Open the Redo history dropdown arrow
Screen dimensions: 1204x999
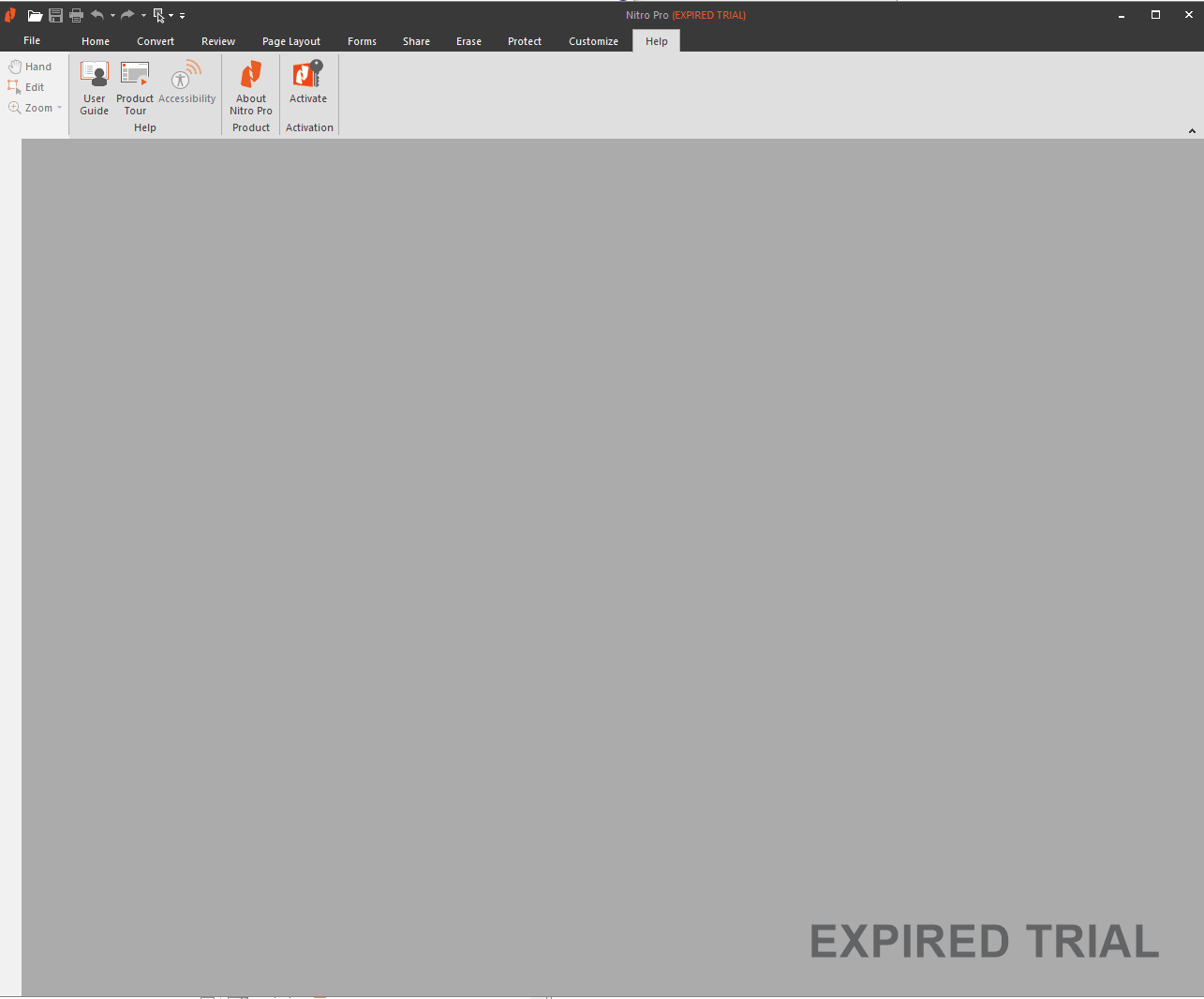[x=143, y=16]
